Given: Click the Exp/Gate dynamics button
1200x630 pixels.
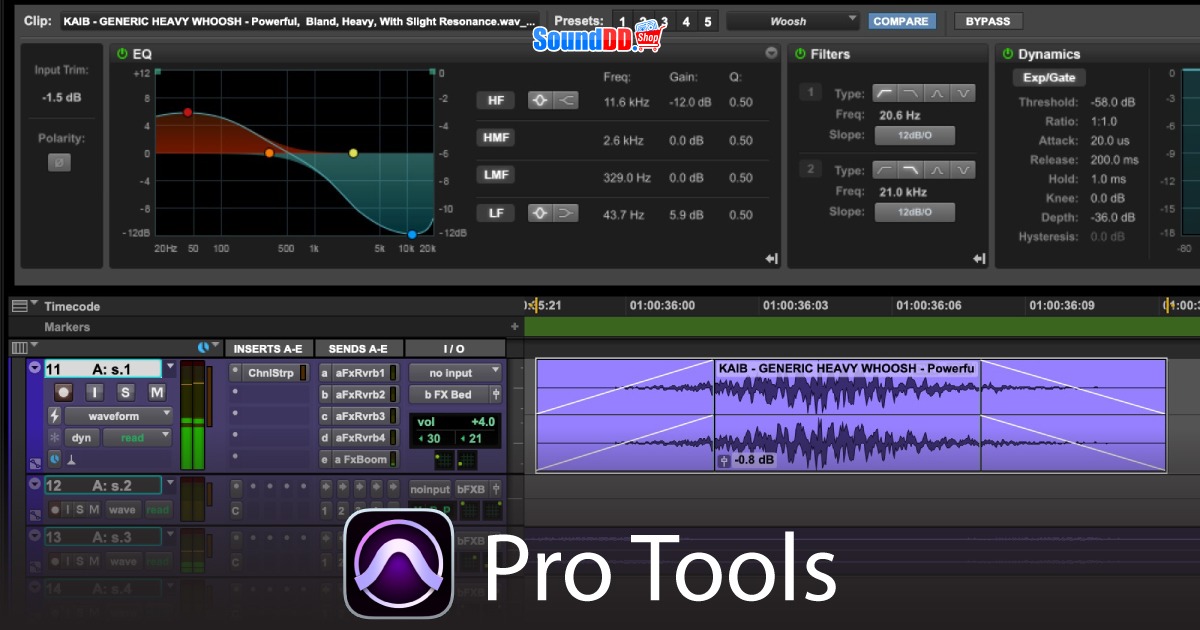Looking at the screenshot, I should pos(1048,78).
